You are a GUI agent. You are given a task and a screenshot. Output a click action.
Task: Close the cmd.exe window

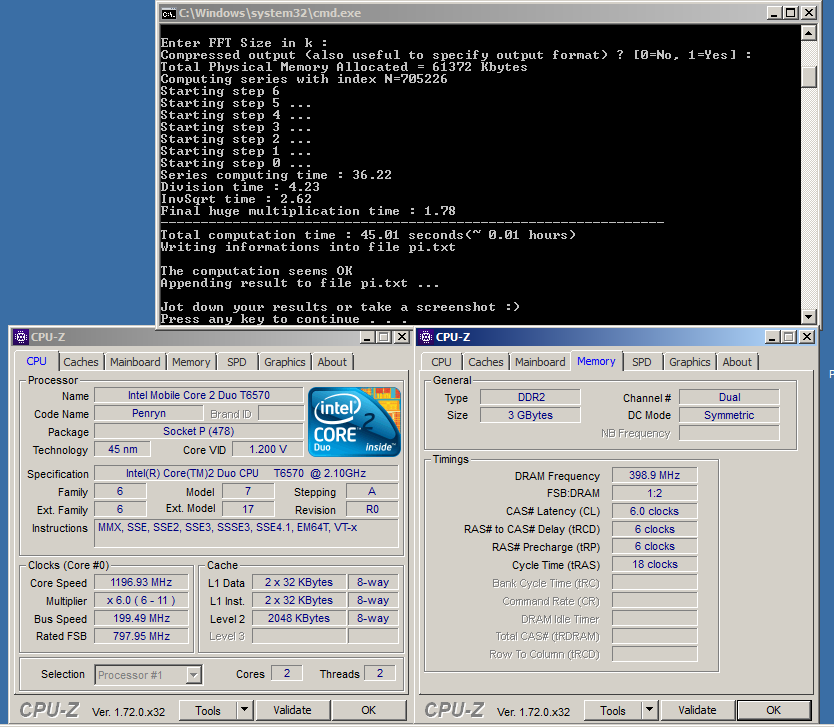(809, 13)
